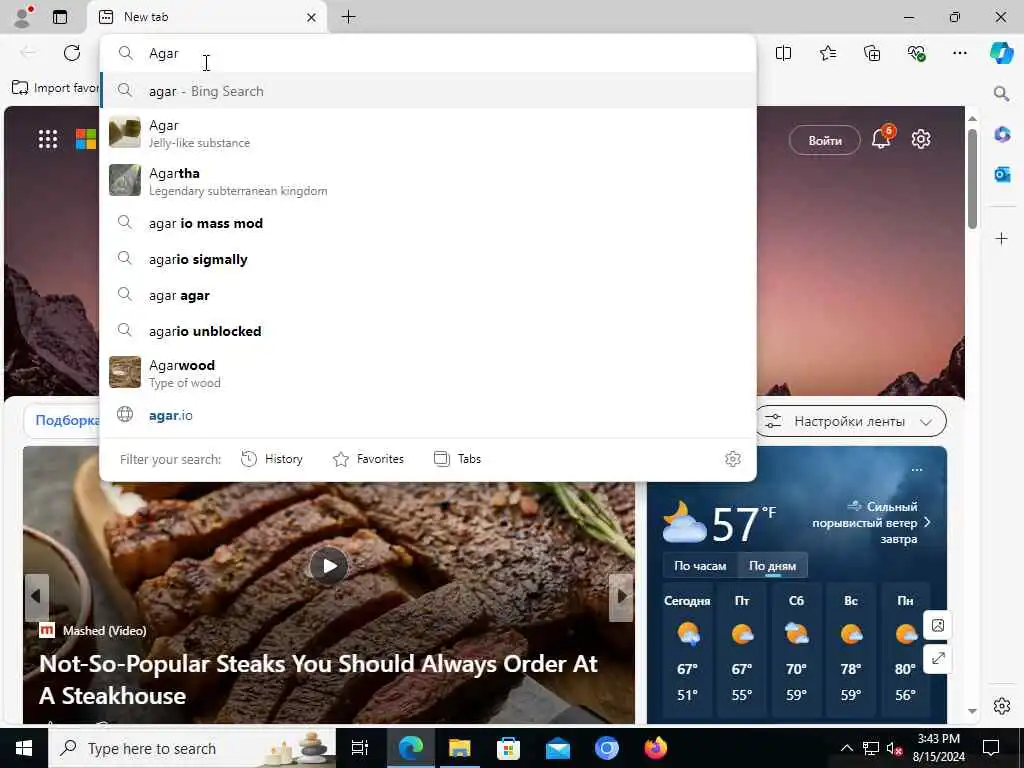The width and height of the screenshot is (1024, 768).
Task: Open File Explorer from the taskbar
Action: point(460,748)
